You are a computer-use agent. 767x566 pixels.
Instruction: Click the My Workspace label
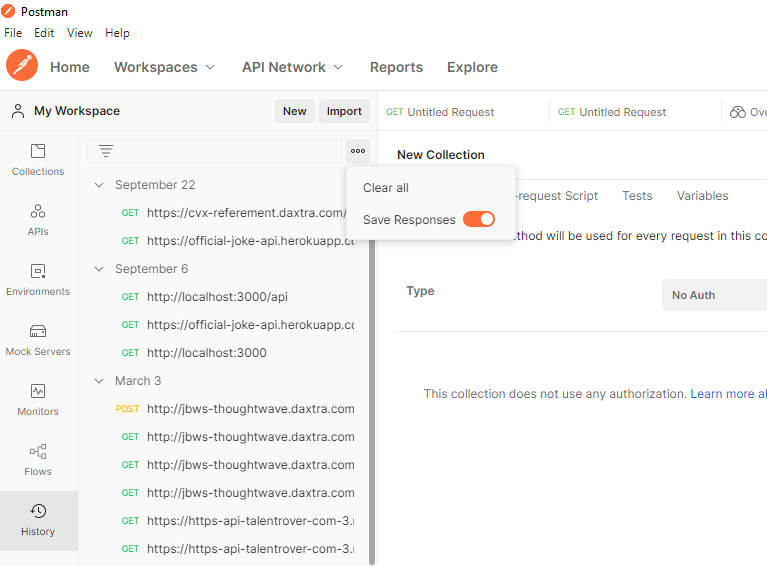(77, 111)
